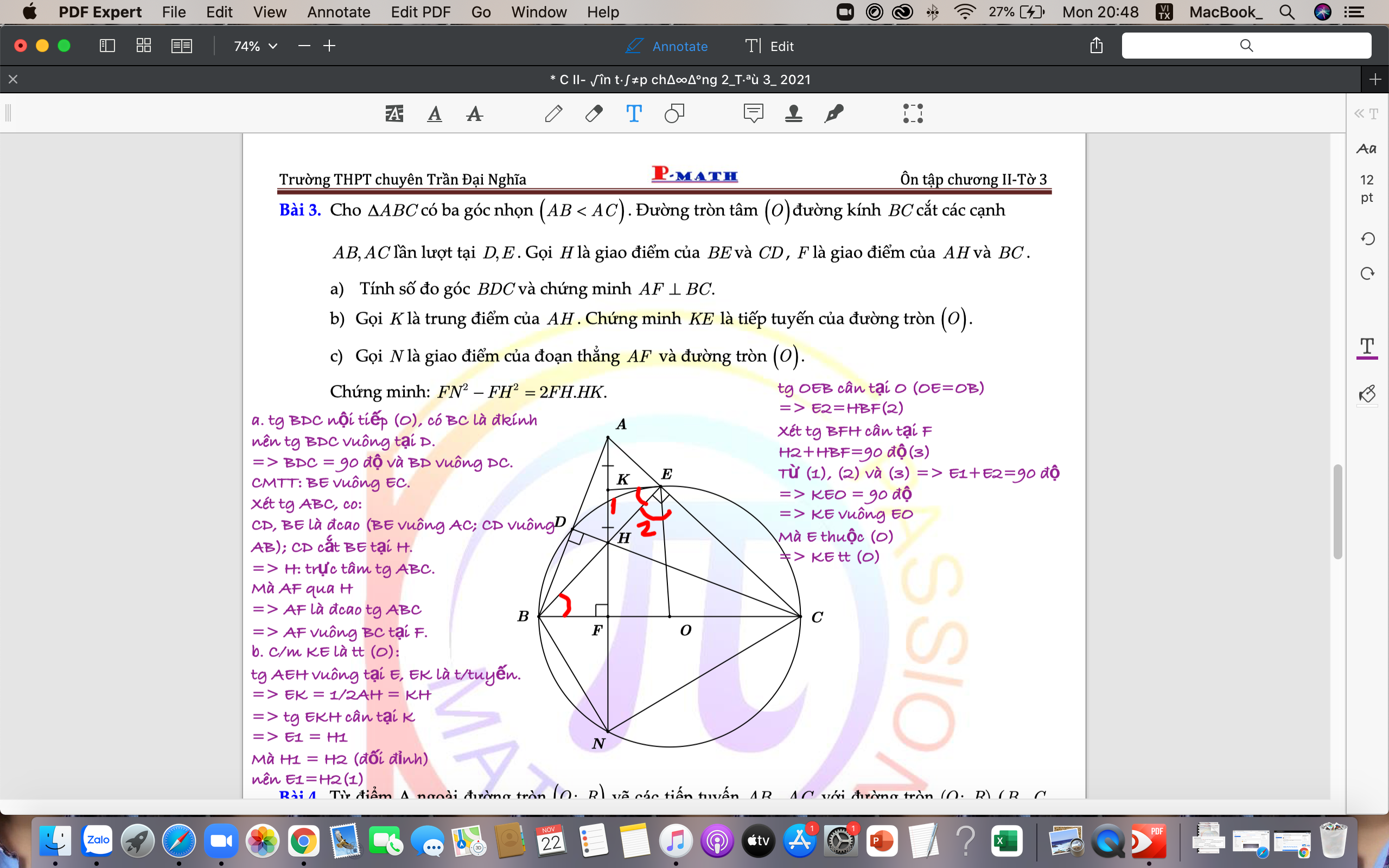Click the redo rotate arrow
The image size is (1389, 868).
[x=1367, y=273]
